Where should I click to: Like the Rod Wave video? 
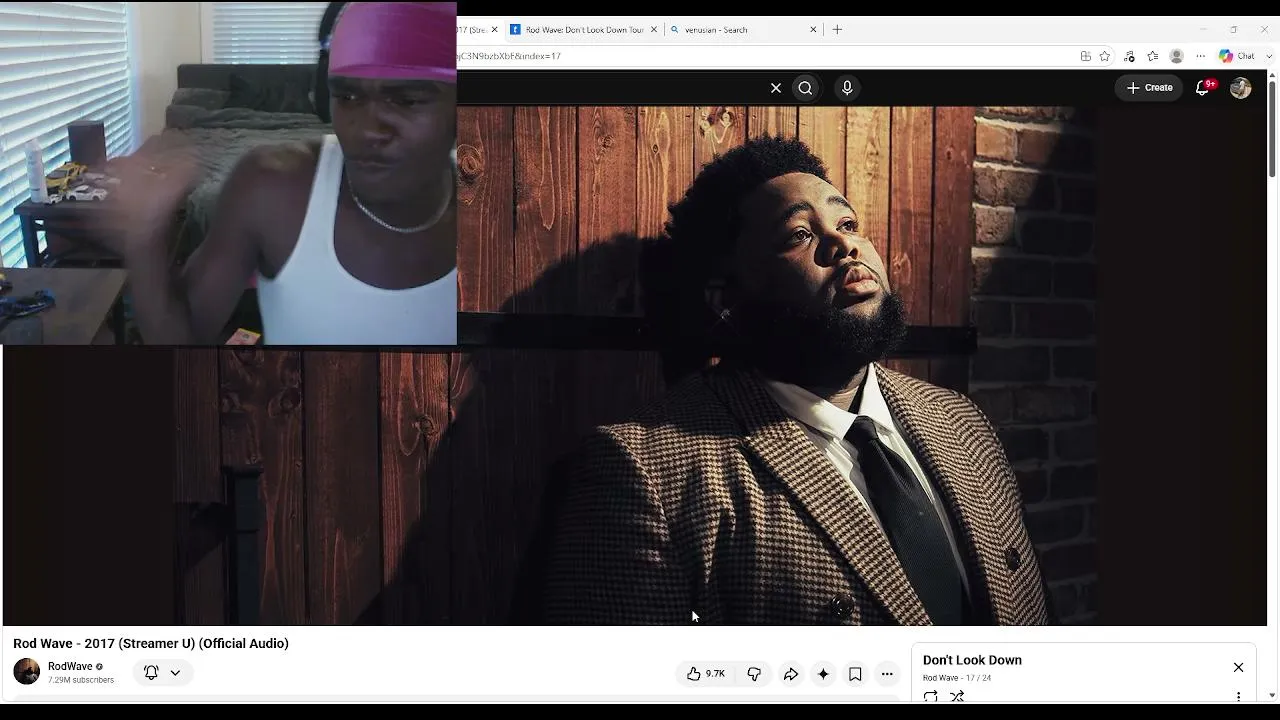click(x=705, y=674)
